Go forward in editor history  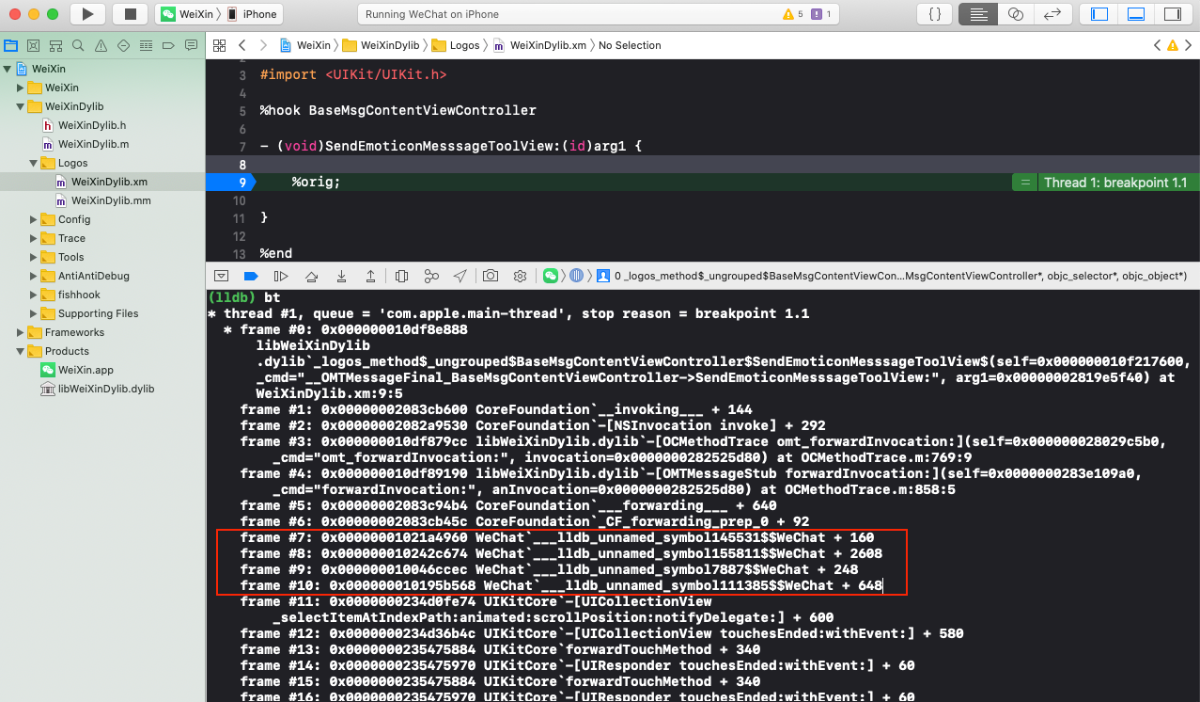[x=264, y=46]
